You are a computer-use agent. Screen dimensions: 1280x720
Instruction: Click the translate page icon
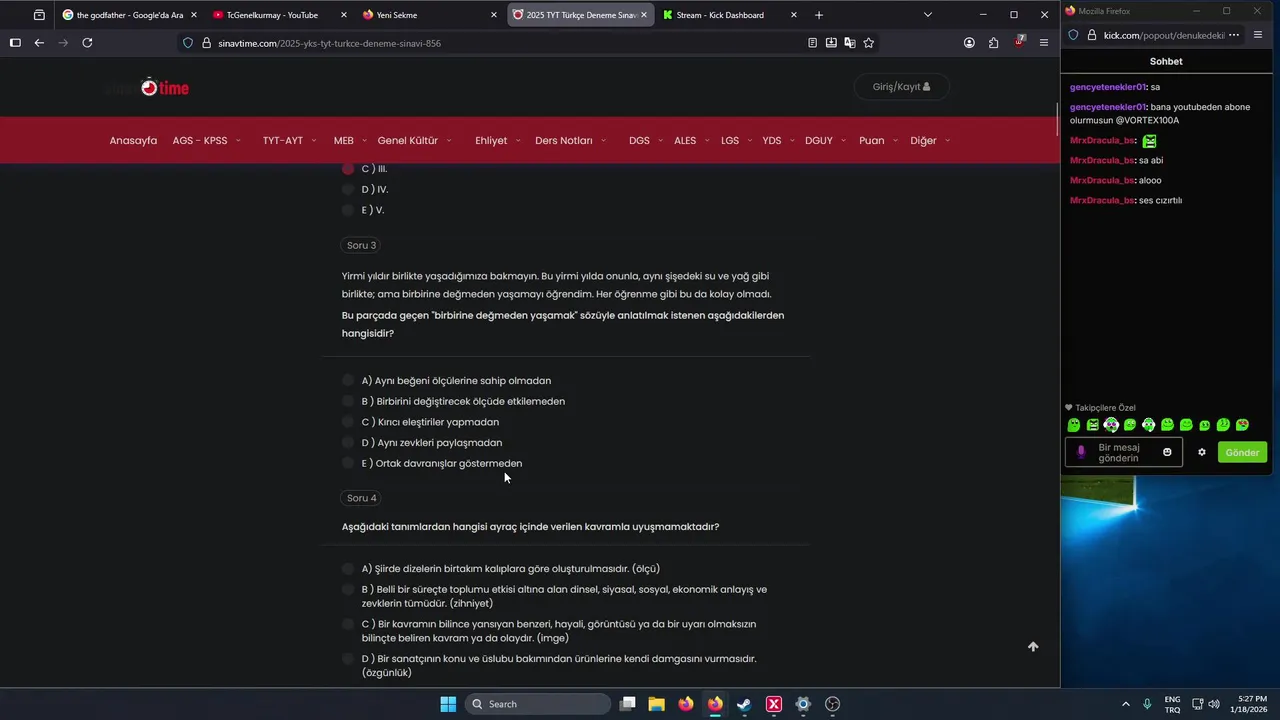click(x=850, y=43)
